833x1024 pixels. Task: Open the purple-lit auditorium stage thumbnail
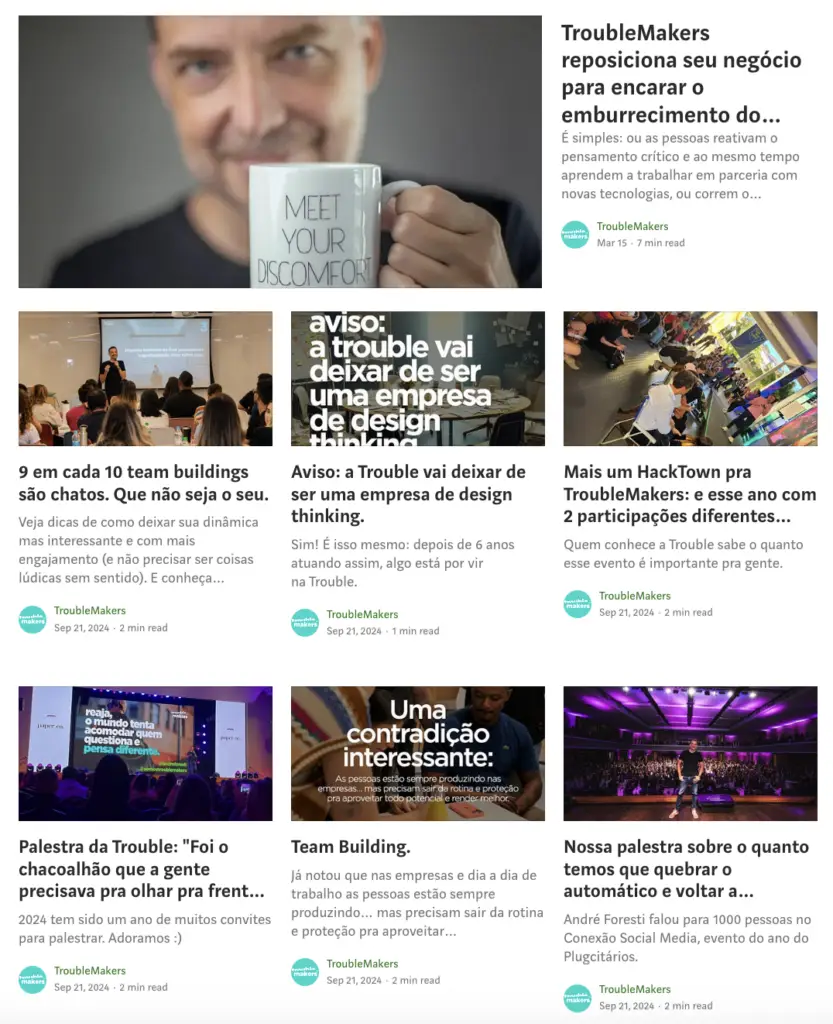(691, 753)
